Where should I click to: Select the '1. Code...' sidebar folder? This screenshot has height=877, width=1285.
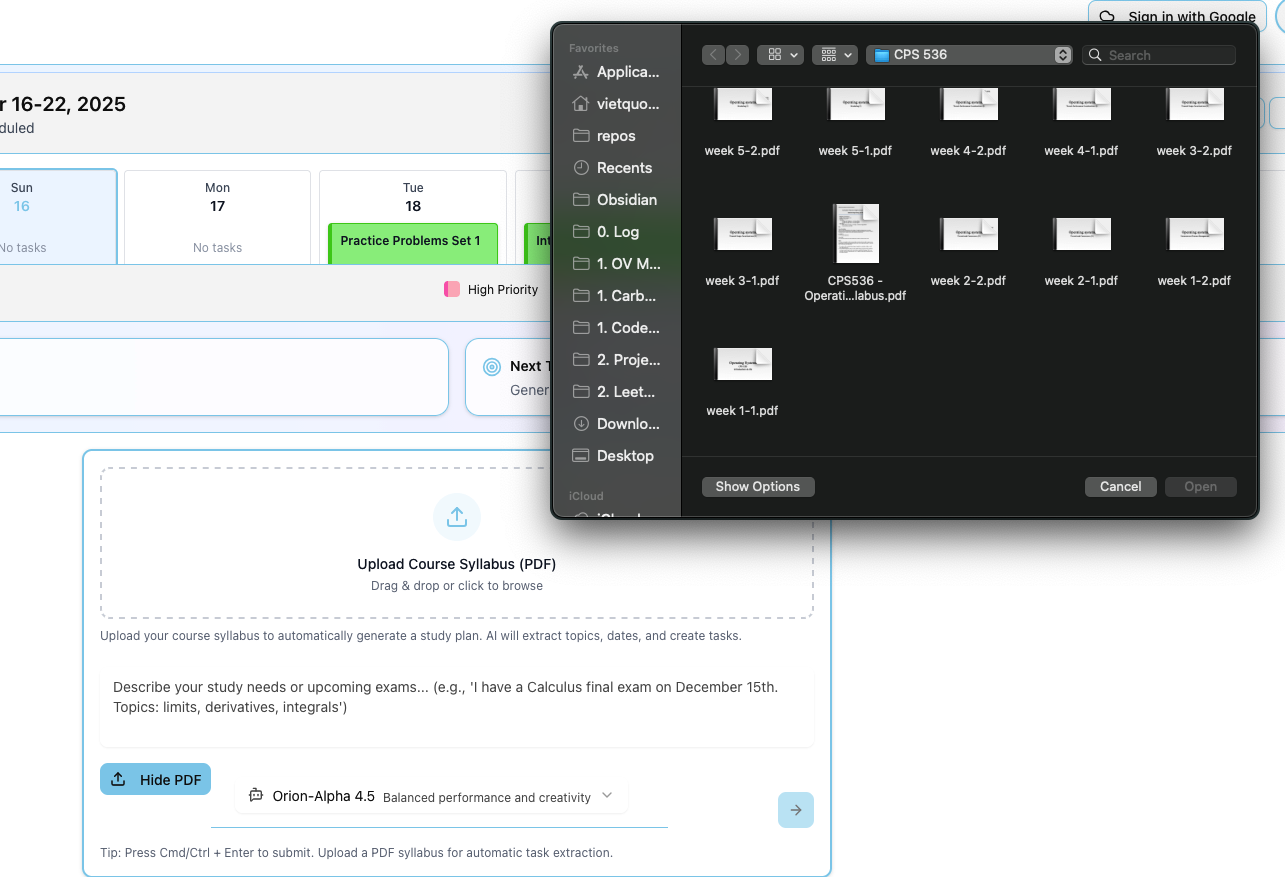pos(616,328)
